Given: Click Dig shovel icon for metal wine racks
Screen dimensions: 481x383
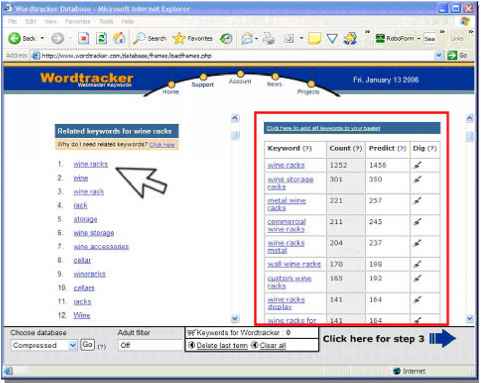Looking at the screenshot, I should pos(418,201).
